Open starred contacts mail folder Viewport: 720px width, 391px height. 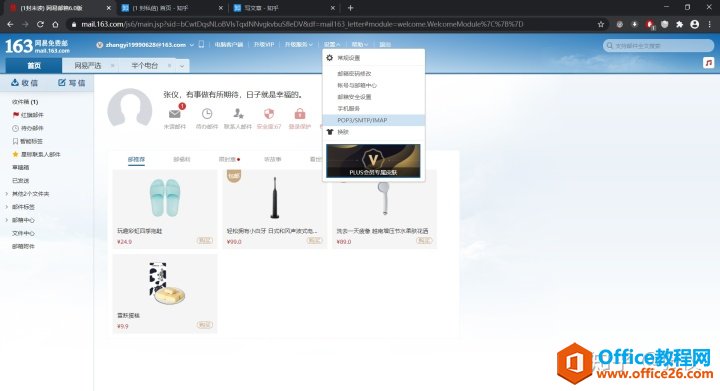[x=36, y=154]
